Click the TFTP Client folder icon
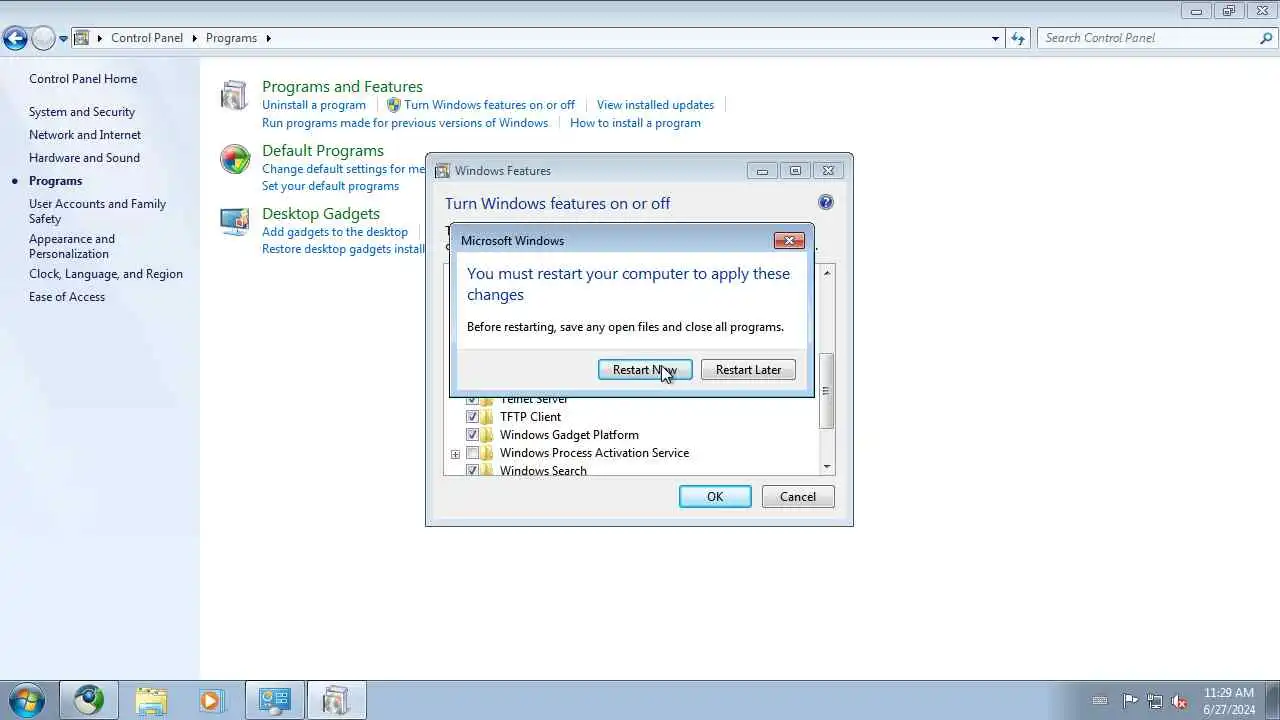This screenshot has height=720, width=1280. [x=487, y=417]
